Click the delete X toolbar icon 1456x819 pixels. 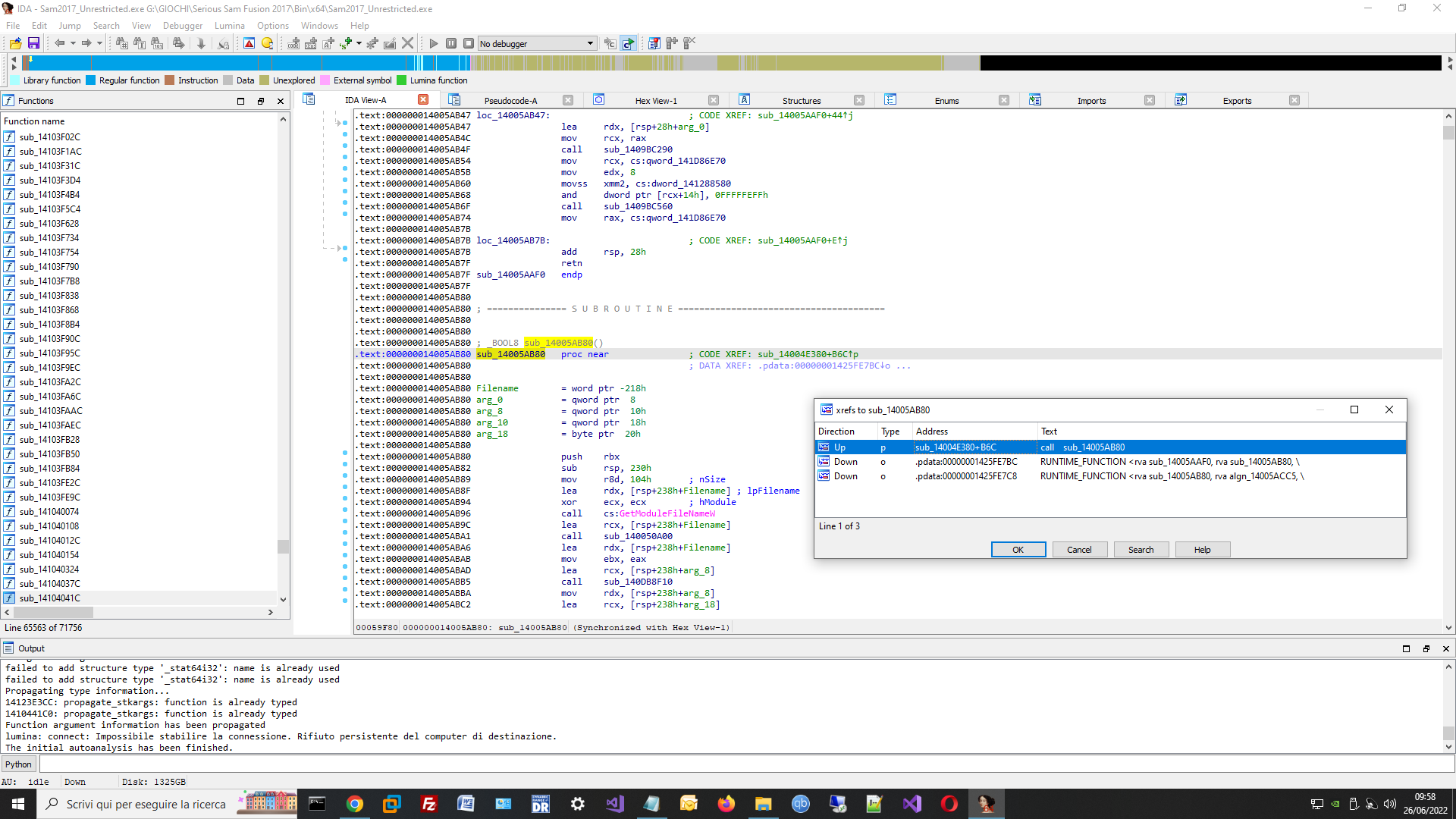[407, 43]
